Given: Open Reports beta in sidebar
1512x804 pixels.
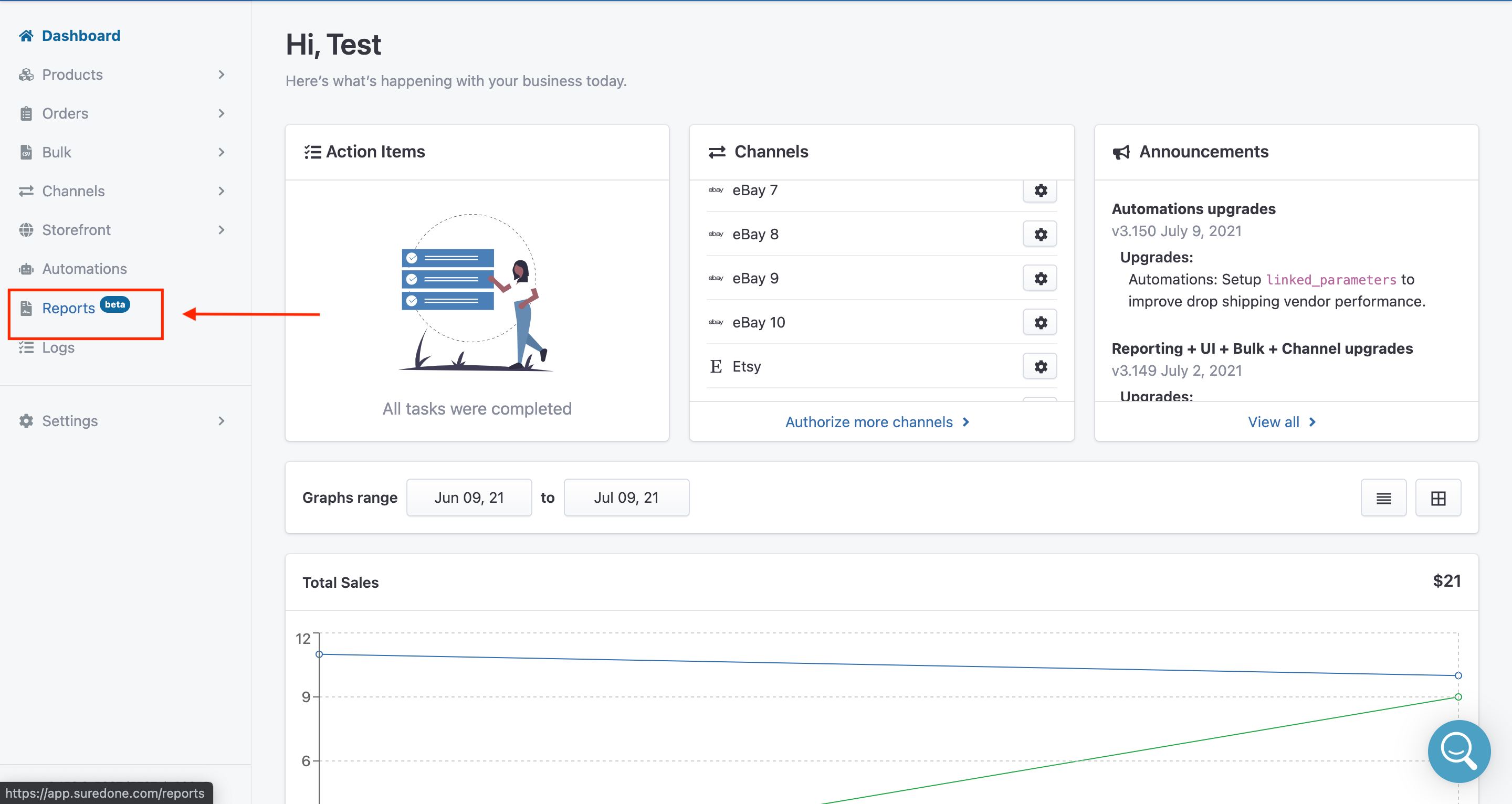Looking at the screenshot, I should (x=69, y=308).
